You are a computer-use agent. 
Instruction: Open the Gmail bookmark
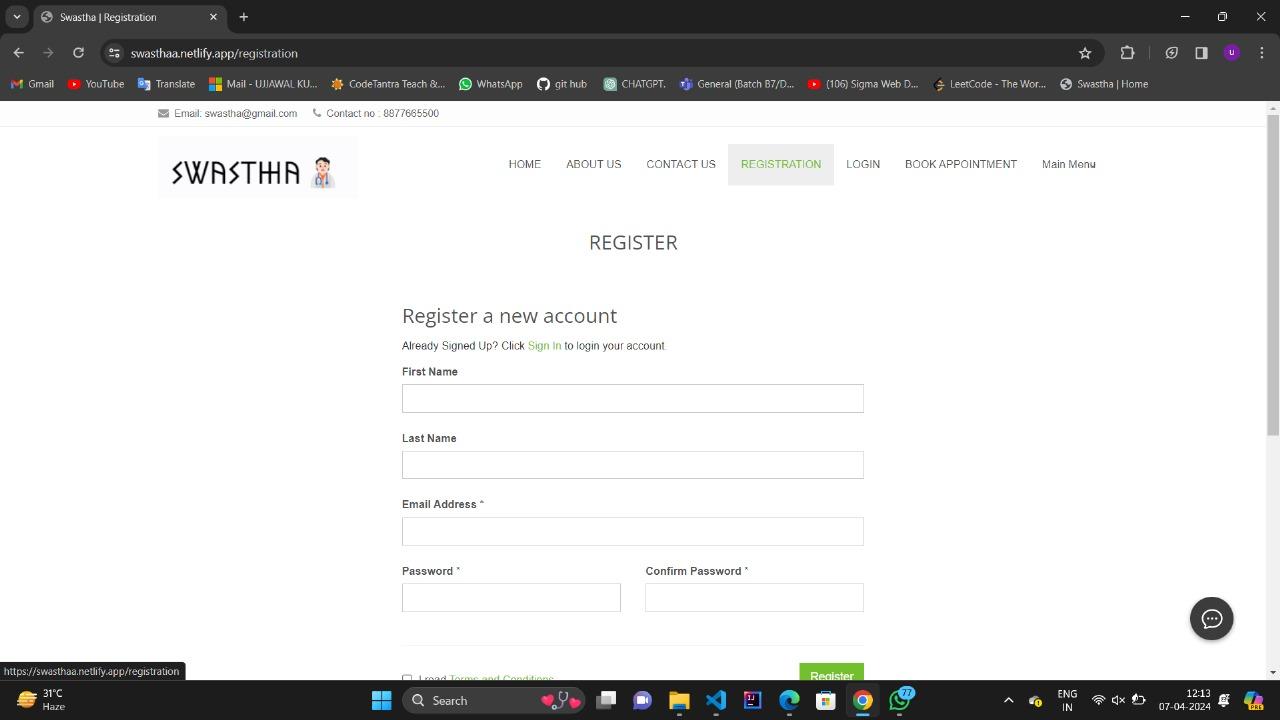point(32,84)
